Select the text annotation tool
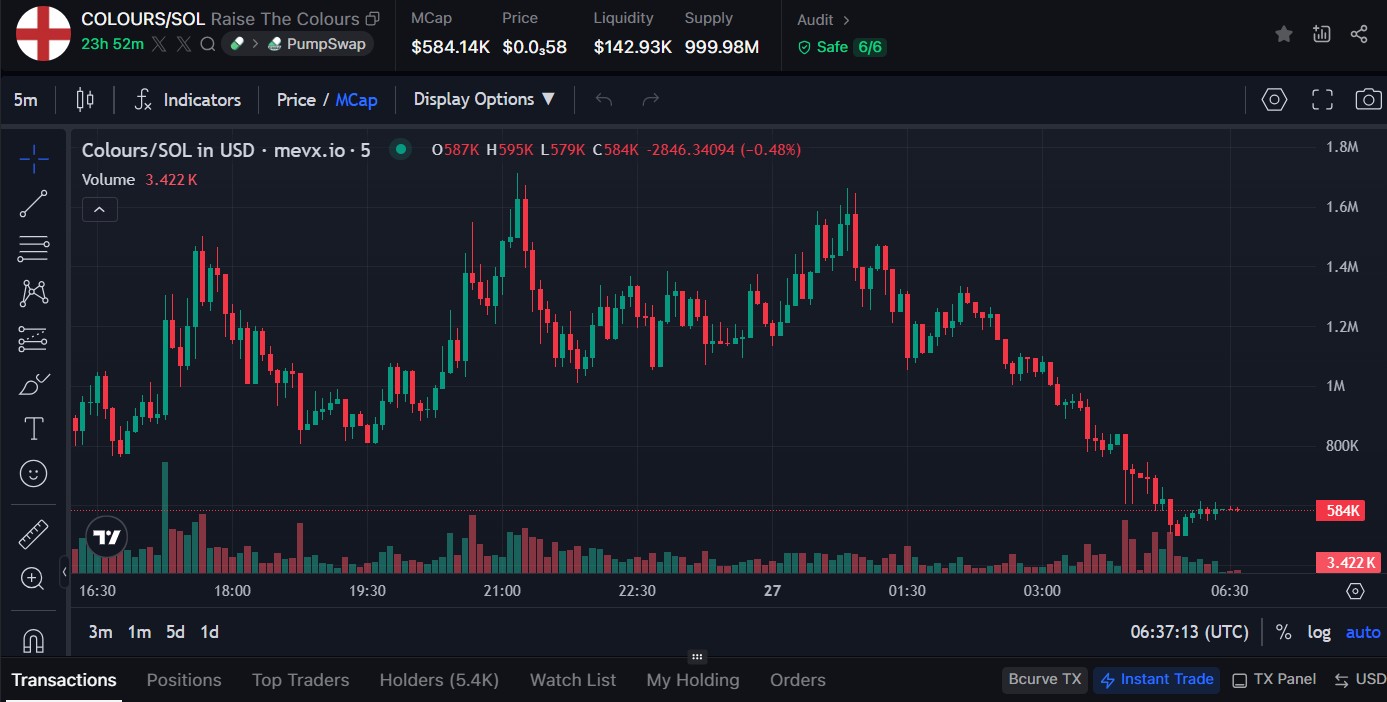 (x=34, y=429)
